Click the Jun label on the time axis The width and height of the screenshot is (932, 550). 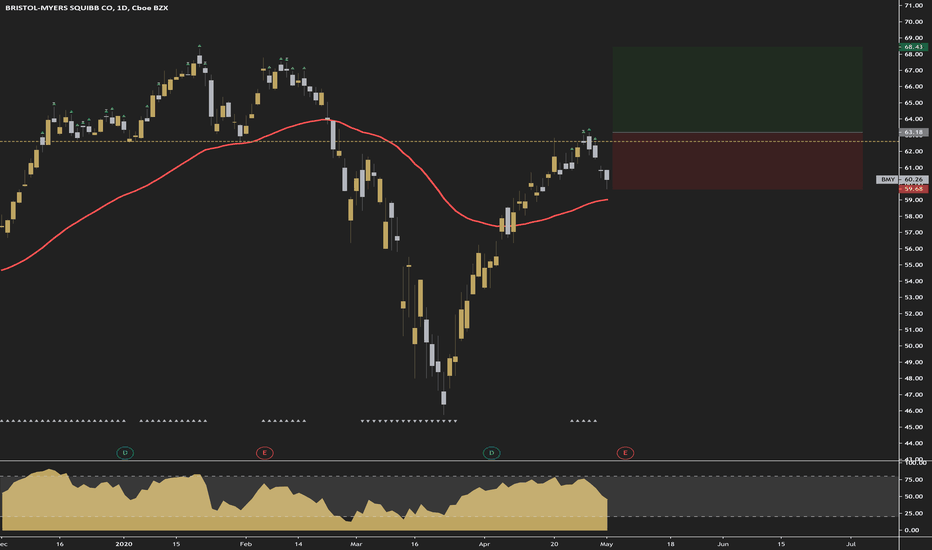(x=723, y=543)
